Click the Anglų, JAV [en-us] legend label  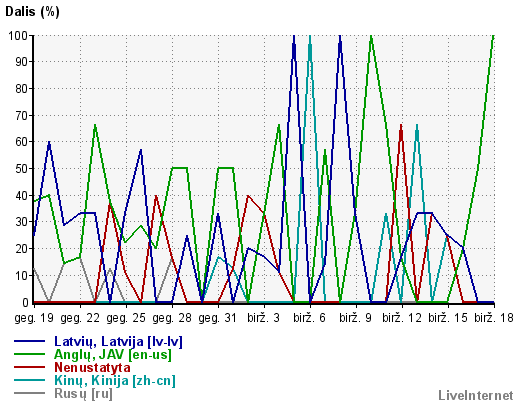pyautogui.click(x=113, y=355)
